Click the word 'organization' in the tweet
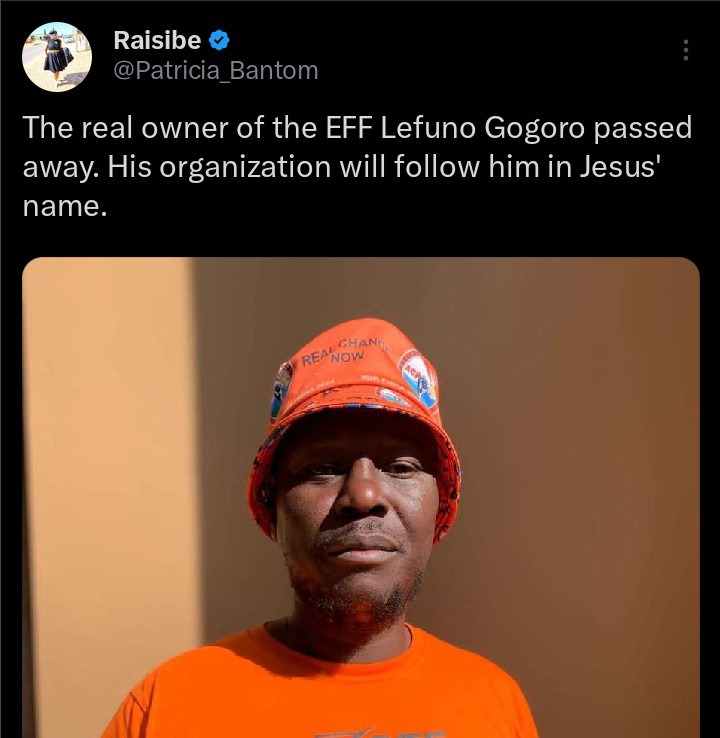 coord(245,168)
